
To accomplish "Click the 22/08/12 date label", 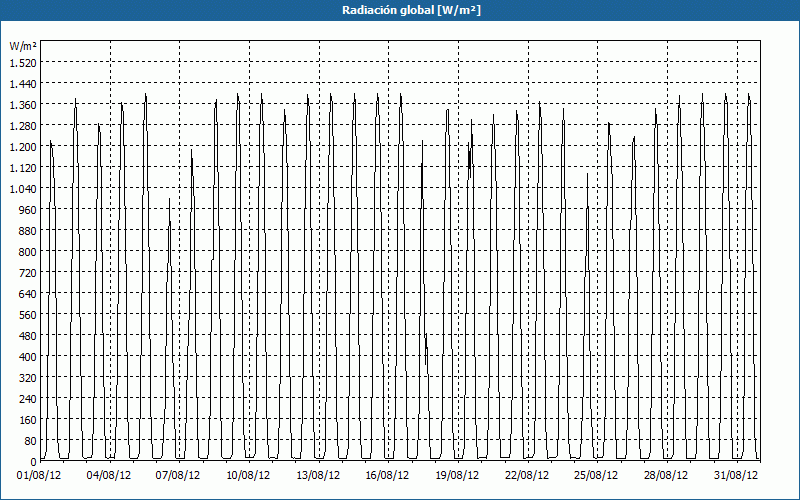I will (x=527, y=475).
